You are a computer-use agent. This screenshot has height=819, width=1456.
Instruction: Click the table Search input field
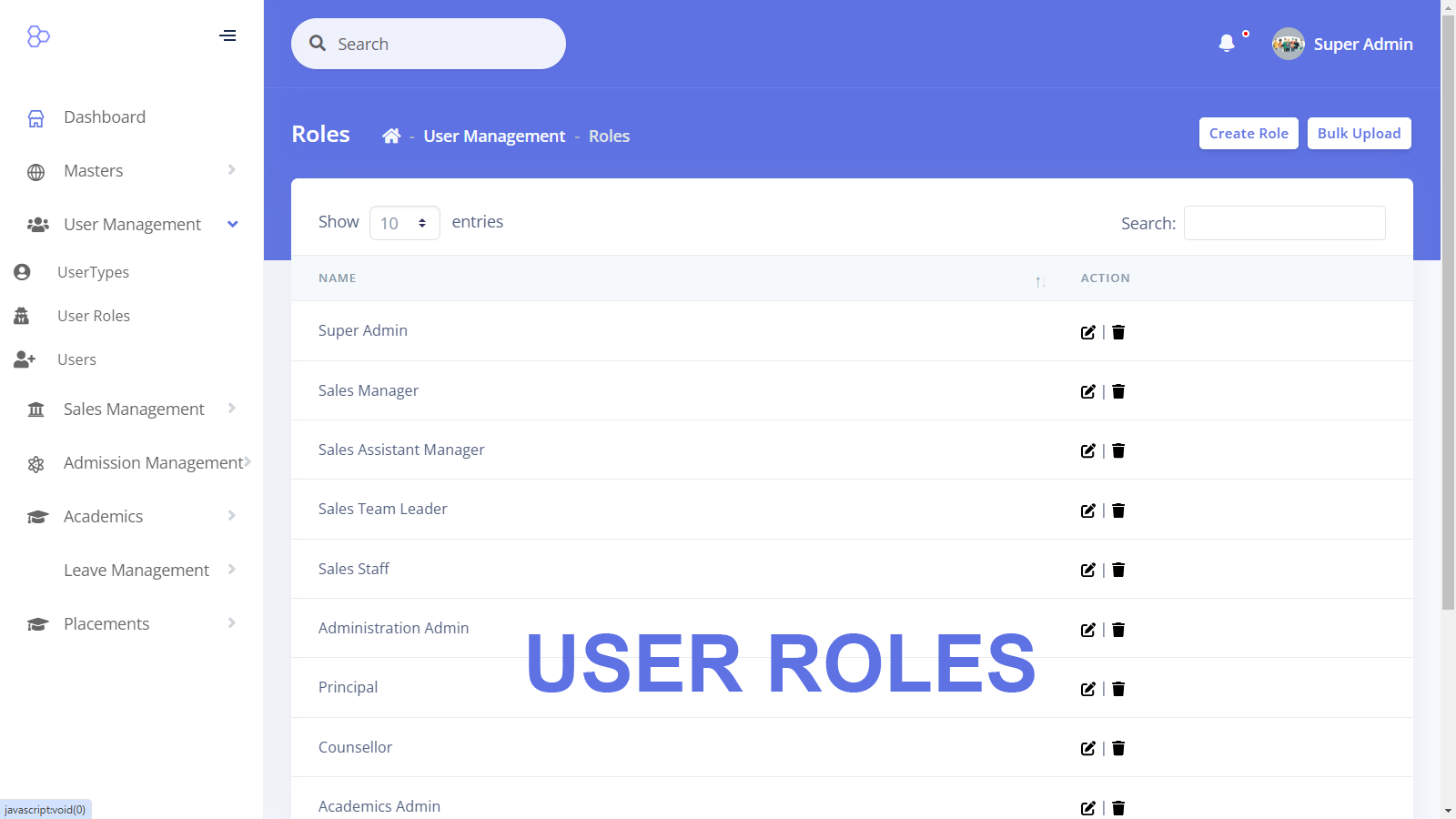point(1284,223)
